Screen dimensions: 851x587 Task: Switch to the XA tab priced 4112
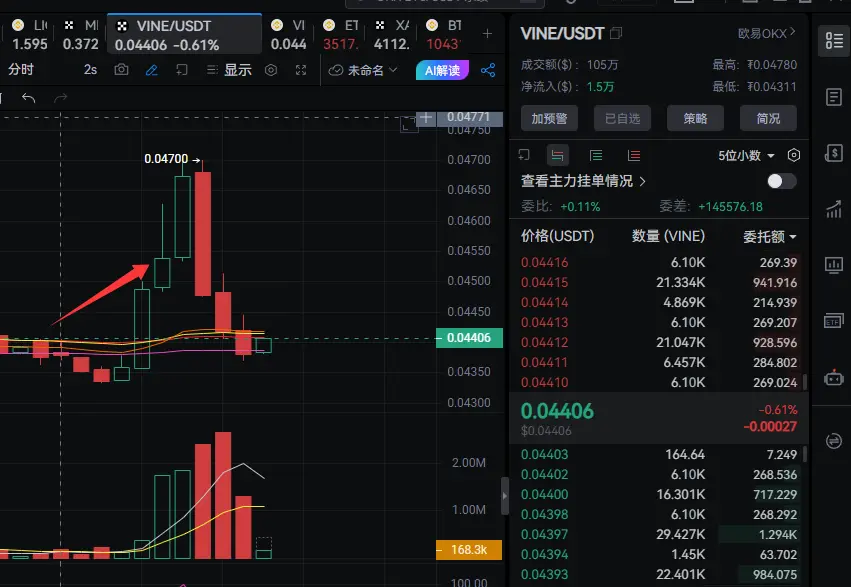[x=392, y=34]
